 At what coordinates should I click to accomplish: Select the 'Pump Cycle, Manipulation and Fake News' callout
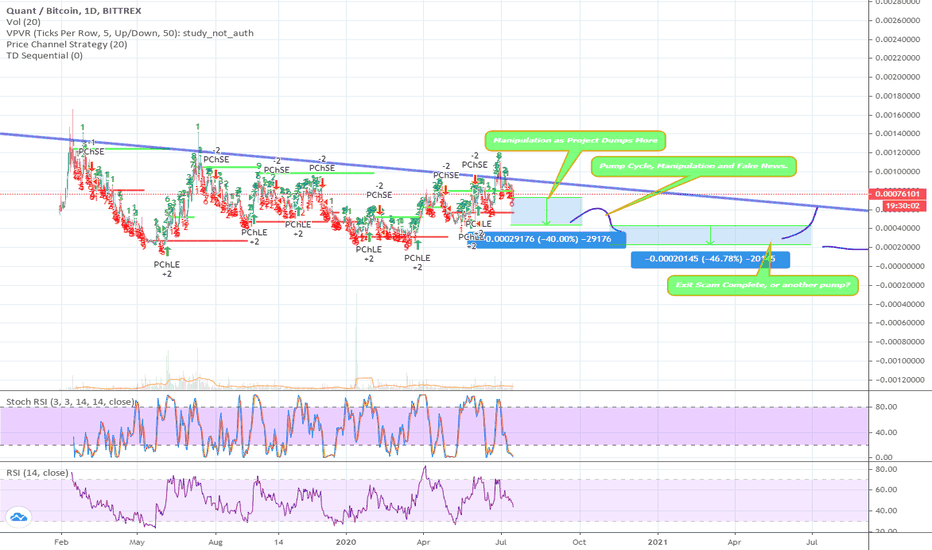tap(694, 166)
